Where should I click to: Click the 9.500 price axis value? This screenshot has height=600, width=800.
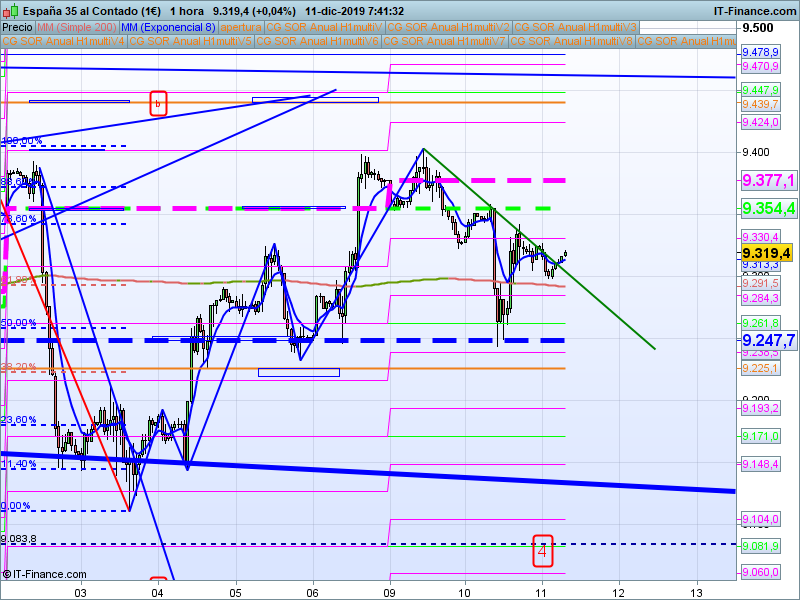(x=758, y=28)
